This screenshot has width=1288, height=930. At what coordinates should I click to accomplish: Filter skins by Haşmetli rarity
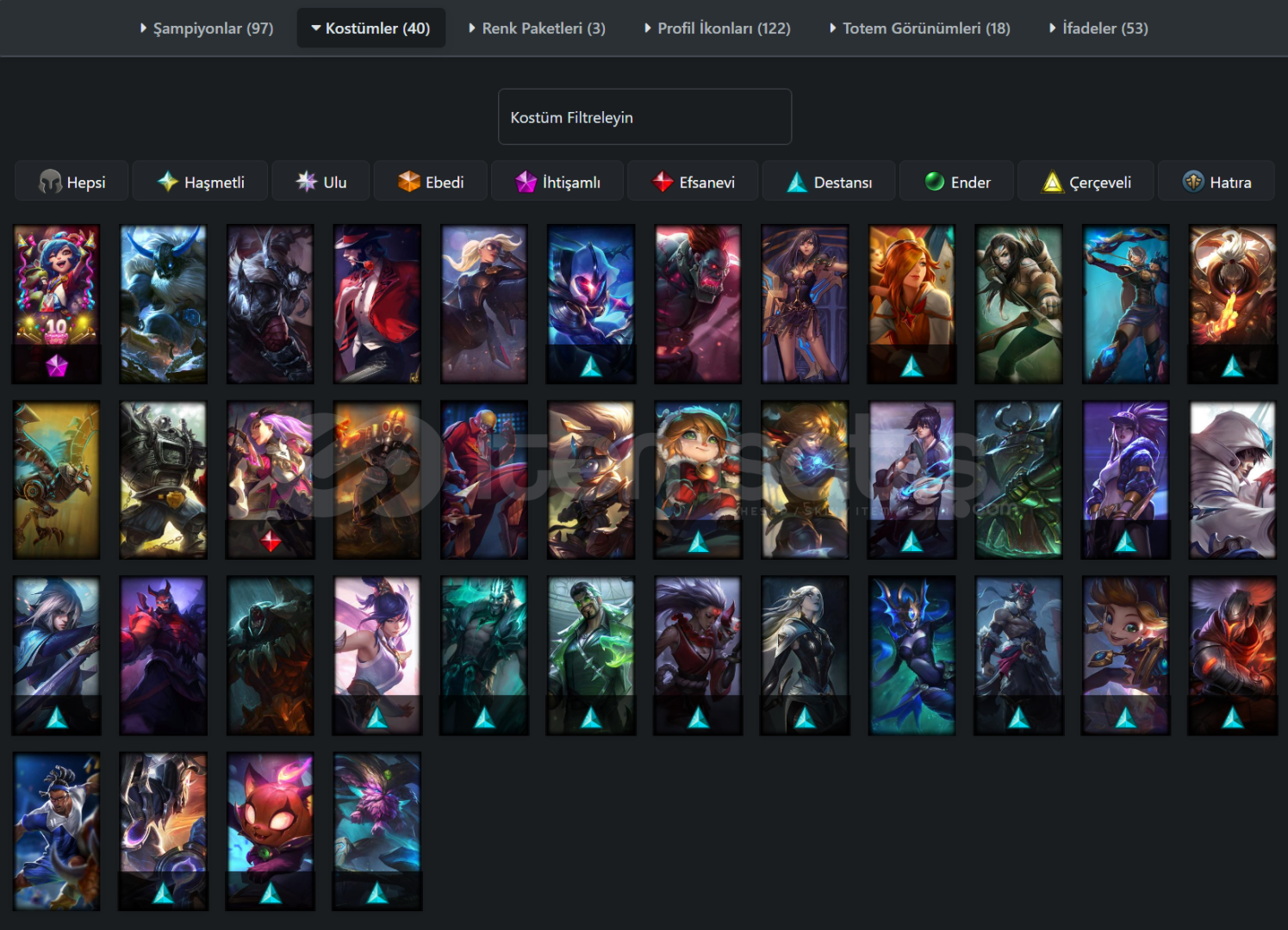pyautogui.click(x=200, y=182)
